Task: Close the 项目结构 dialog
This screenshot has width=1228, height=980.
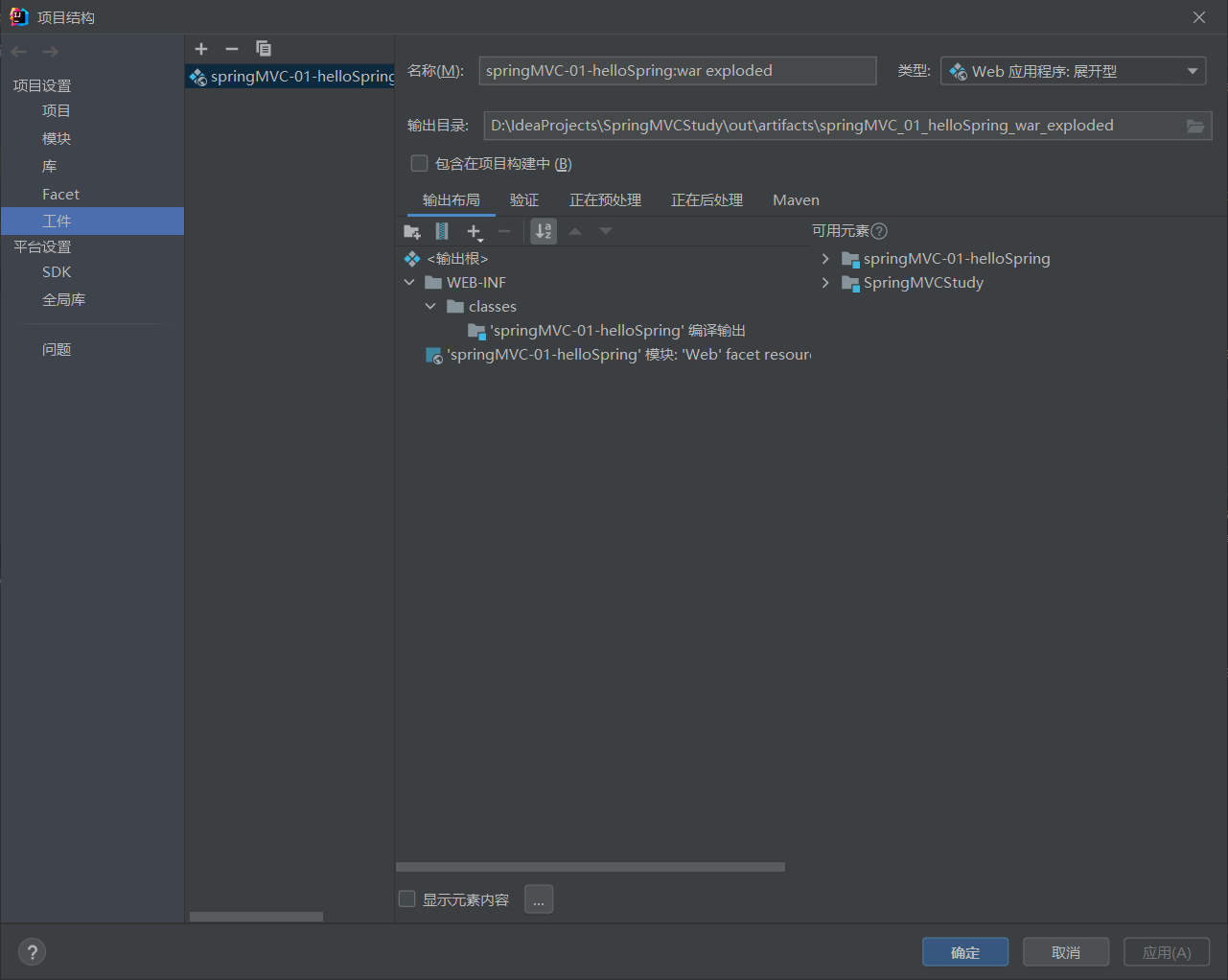Action: click(1199, 17)
